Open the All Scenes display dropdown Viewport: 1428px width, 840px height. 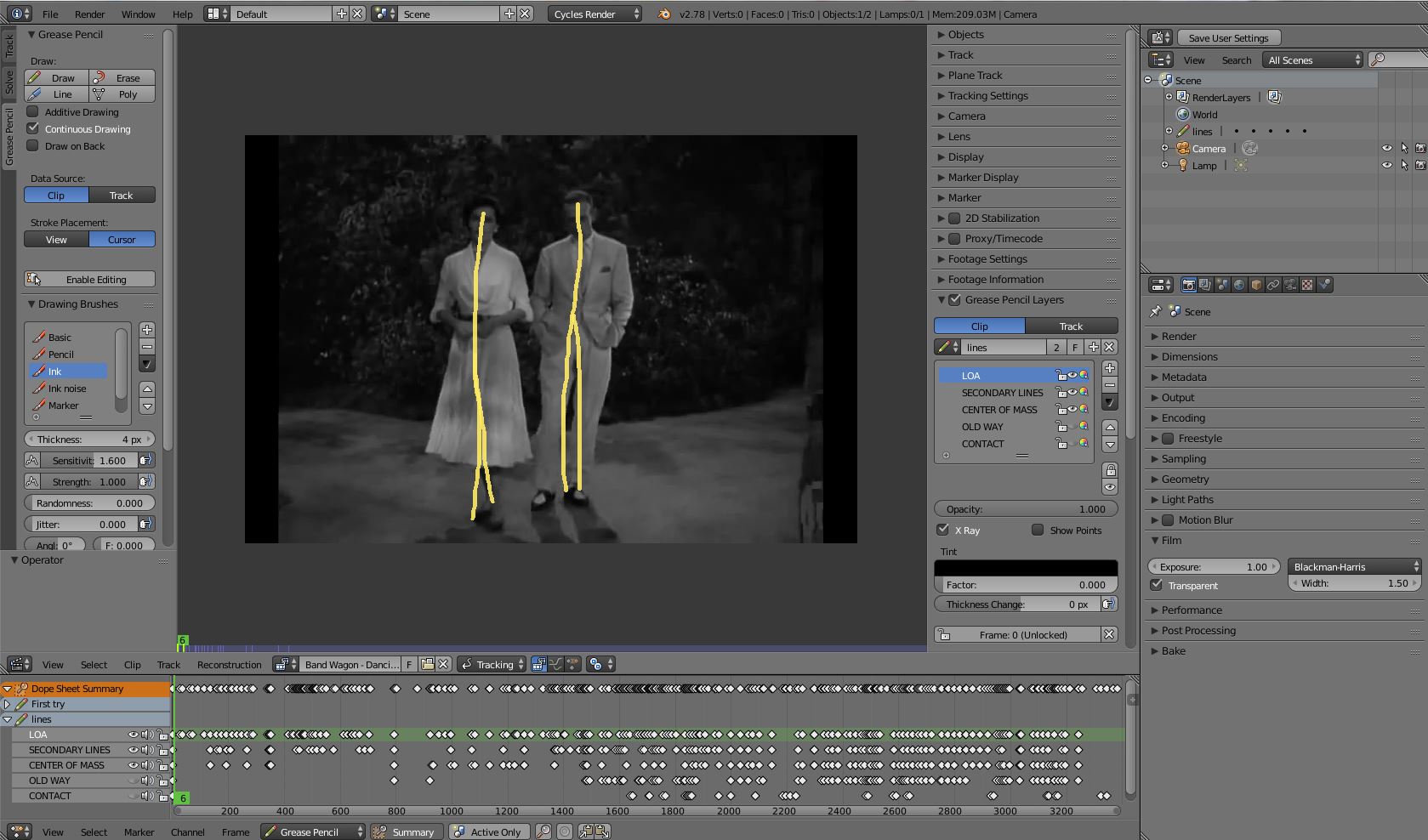[1312, 60]
